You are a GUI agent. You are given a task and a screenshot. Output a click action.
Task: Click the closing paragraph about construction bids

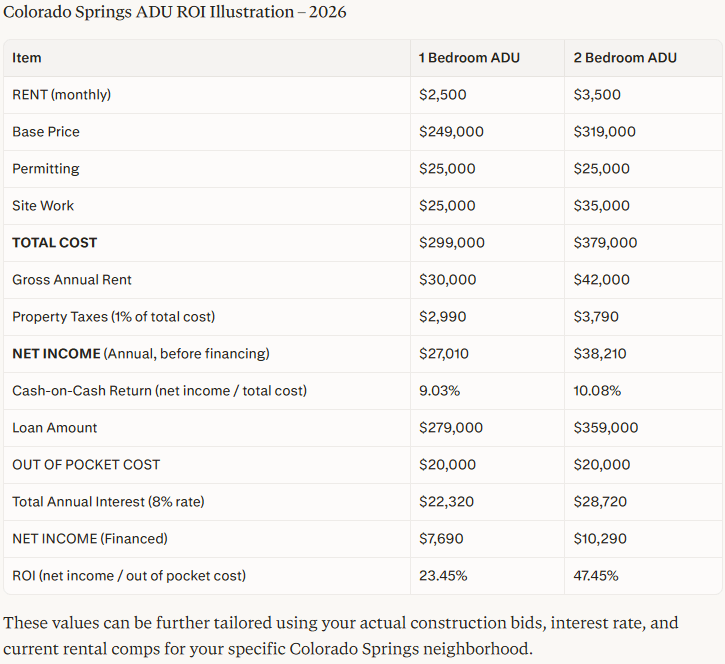click(341, 635)
